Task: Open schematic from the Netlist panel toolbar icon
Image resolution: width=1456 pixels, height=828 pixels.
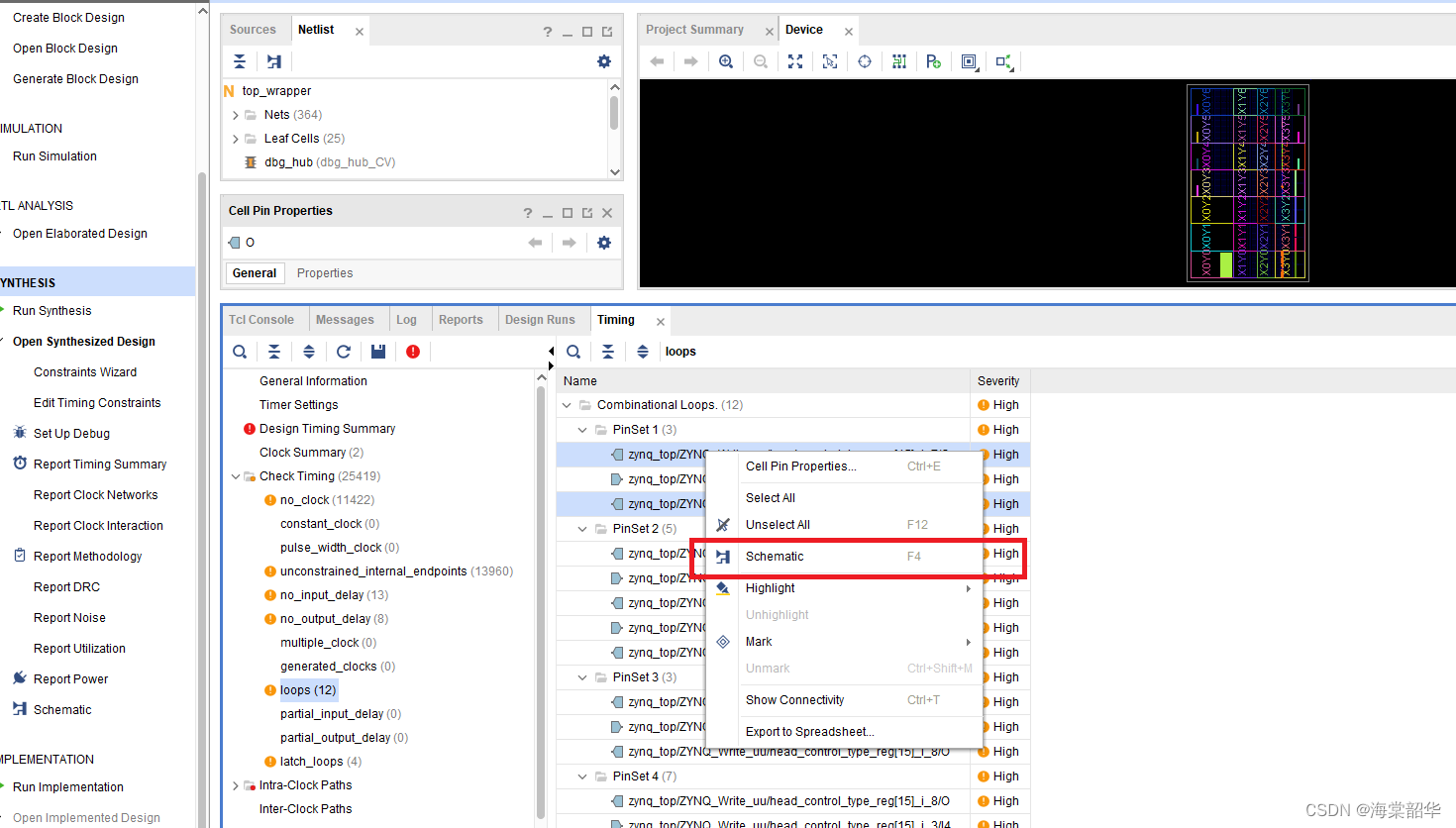Action: coord(274,61)
